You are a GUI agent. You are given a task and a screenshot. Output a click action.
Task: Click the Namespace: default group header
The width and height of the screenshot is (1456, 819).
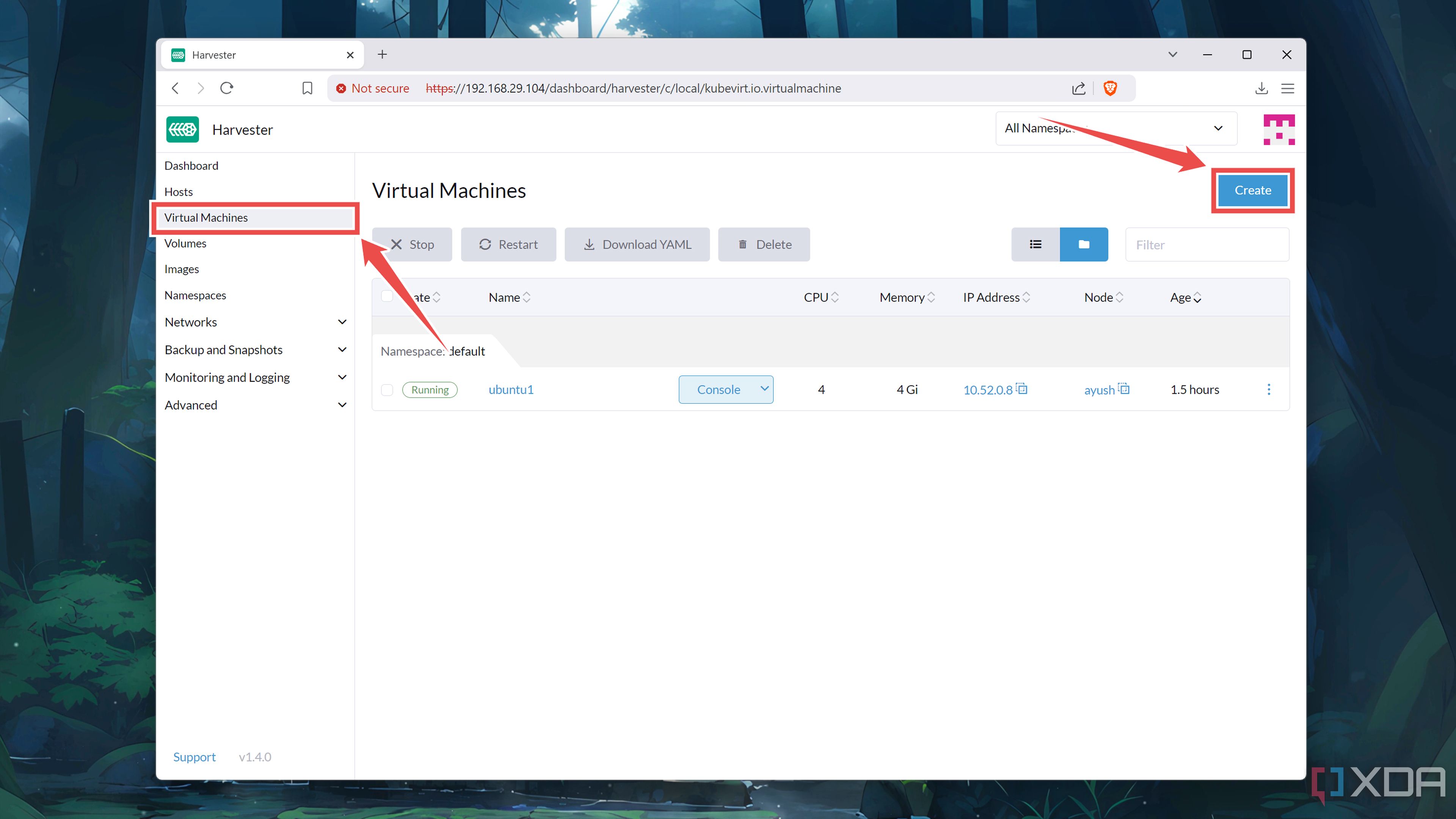(x=432, y=351)
